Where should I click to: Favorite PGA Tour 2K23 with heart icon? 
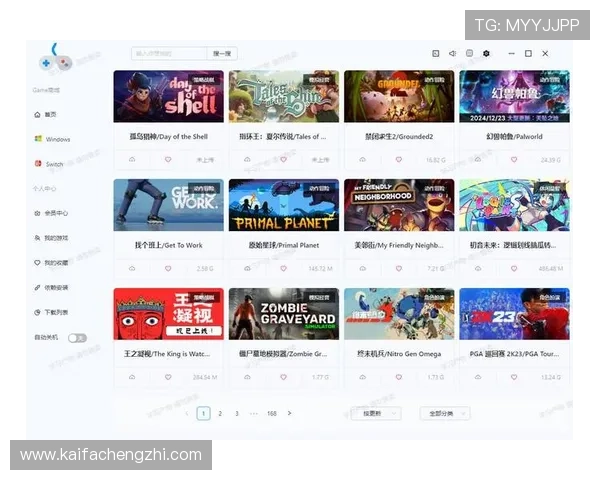pyautogui.click(x=514, y=377)
